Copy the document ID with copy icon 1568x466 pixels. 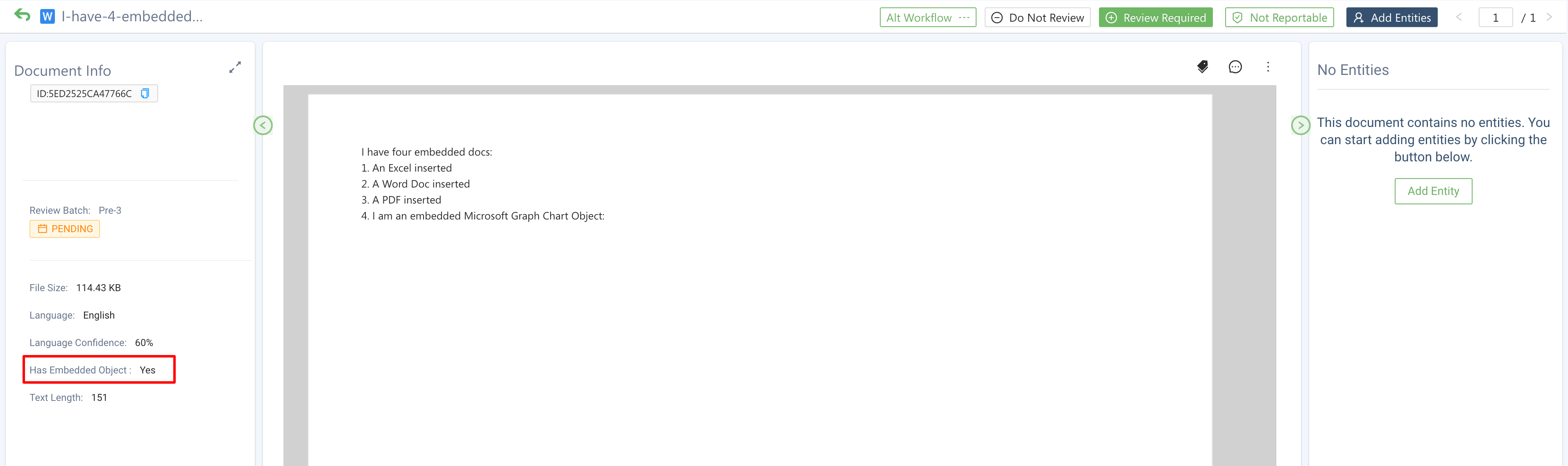(x=145, y=94)
